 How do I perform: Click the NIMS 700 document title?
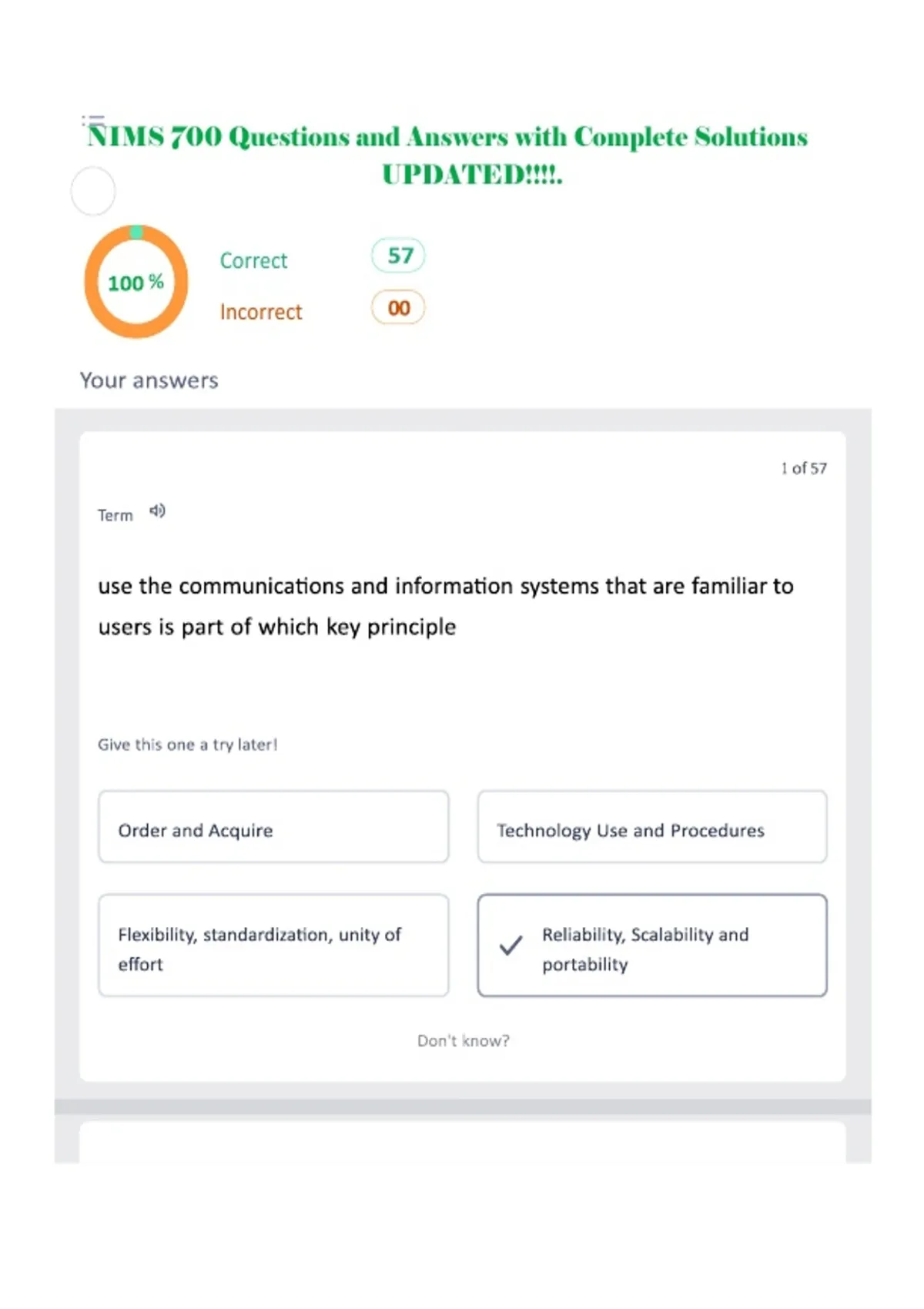[x=448, y=155]
